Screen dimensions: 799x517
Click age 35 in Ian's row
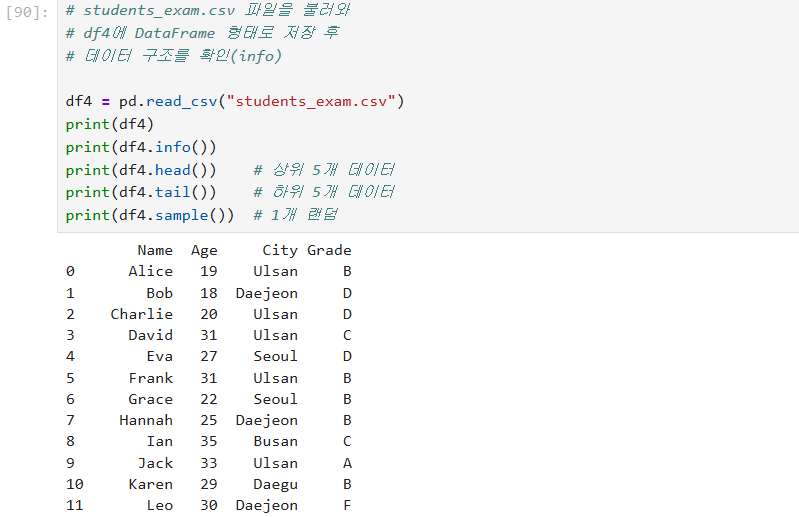point(208,442)
